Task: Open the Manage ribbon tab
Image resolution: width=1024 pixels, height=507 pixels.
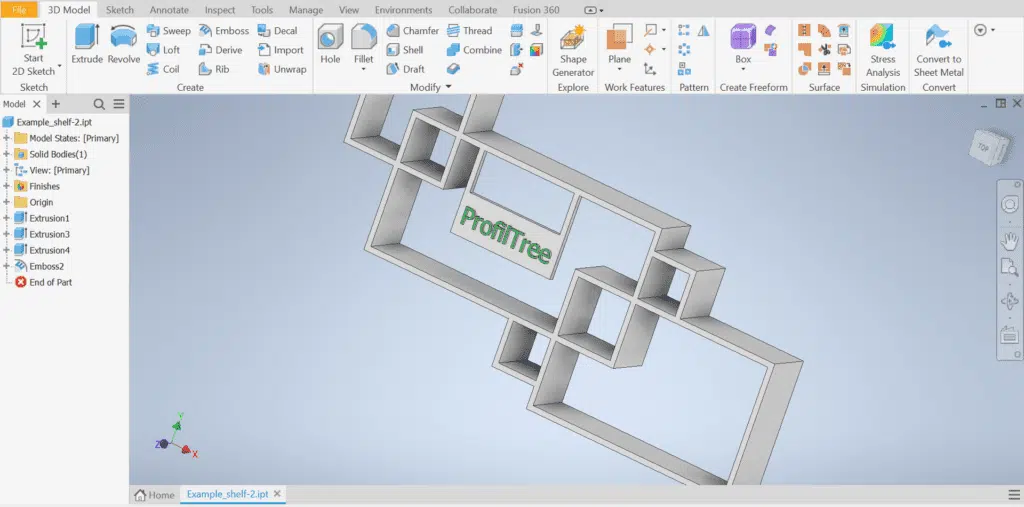Action: pyautogui.click(x=306, y=10)
